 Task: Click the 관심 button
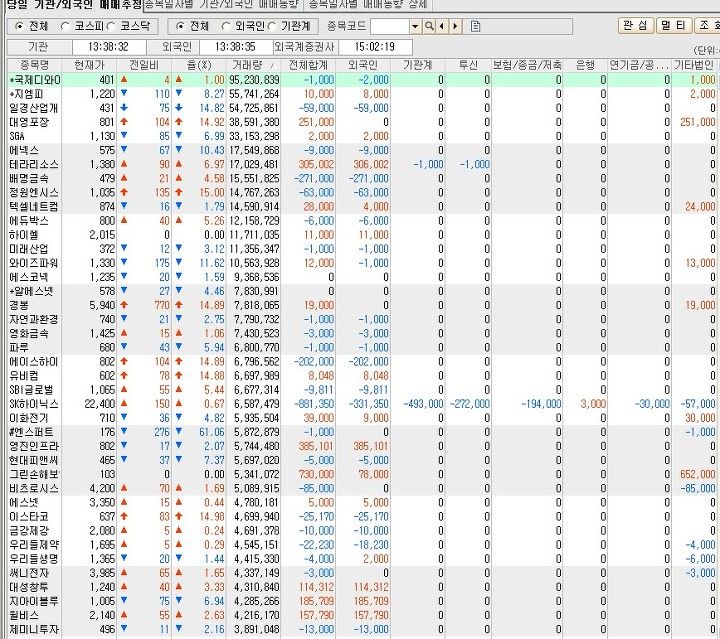[x=636, y=25]
